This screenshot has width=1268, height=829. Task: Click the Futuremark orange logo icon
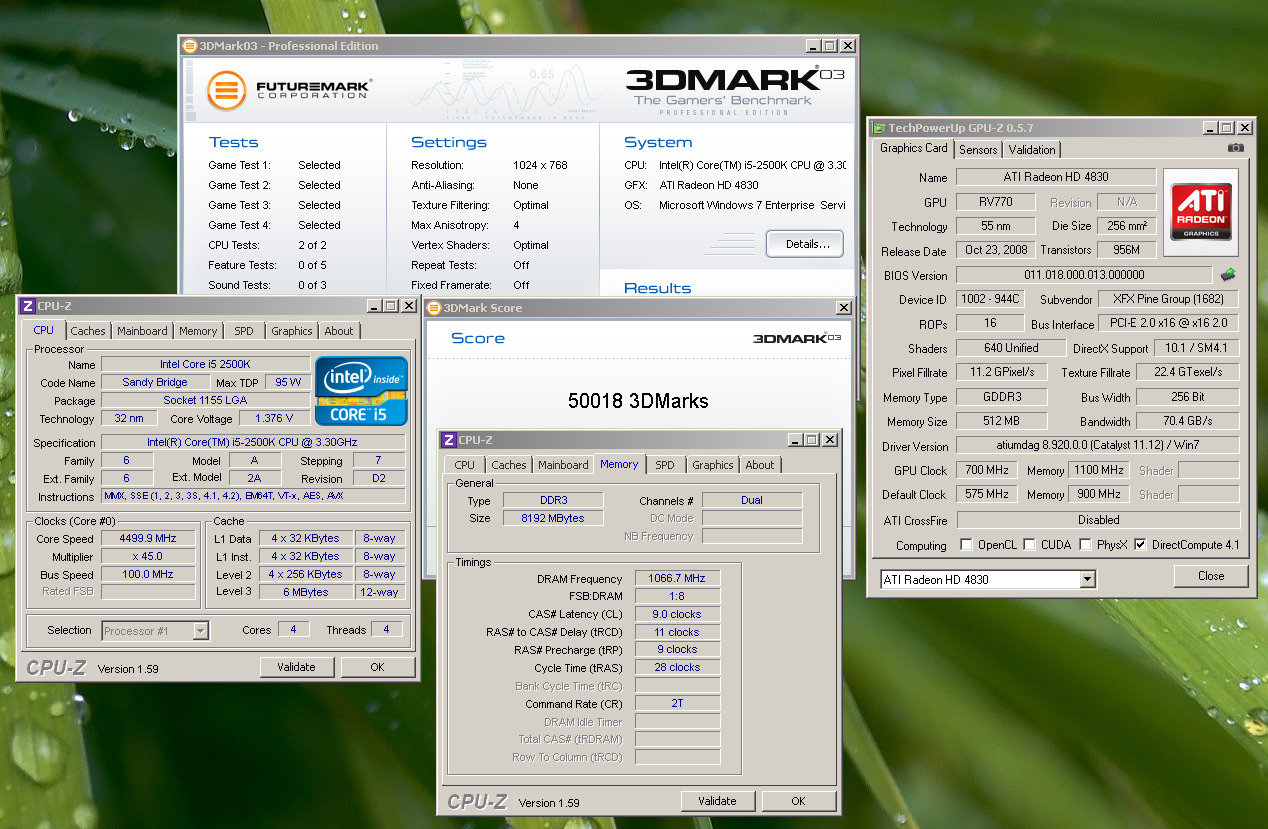point(226,90)
